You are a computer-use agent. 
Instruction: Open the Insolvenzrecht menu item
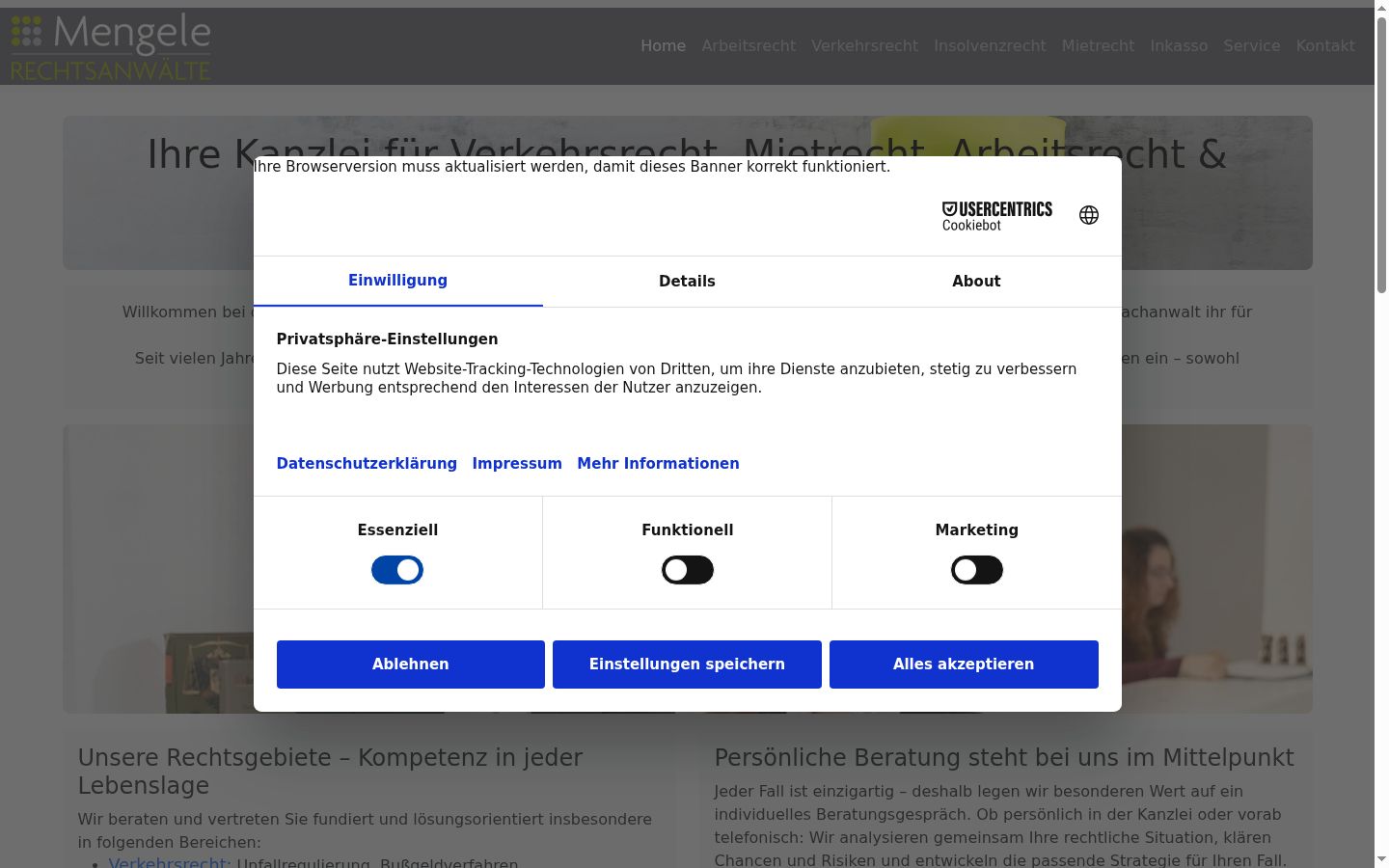[990, 46]
